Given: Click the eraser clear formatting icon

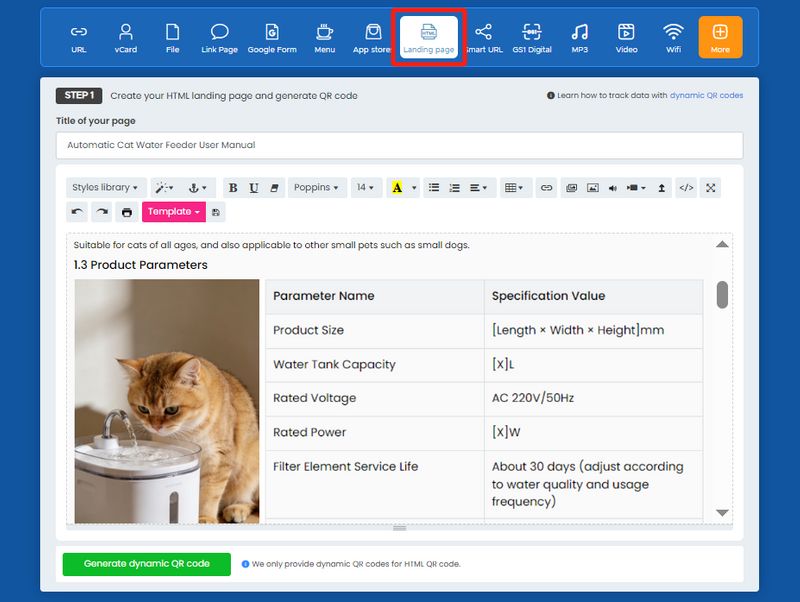Looking at the screenshot, I should click(x=275, y=187).
